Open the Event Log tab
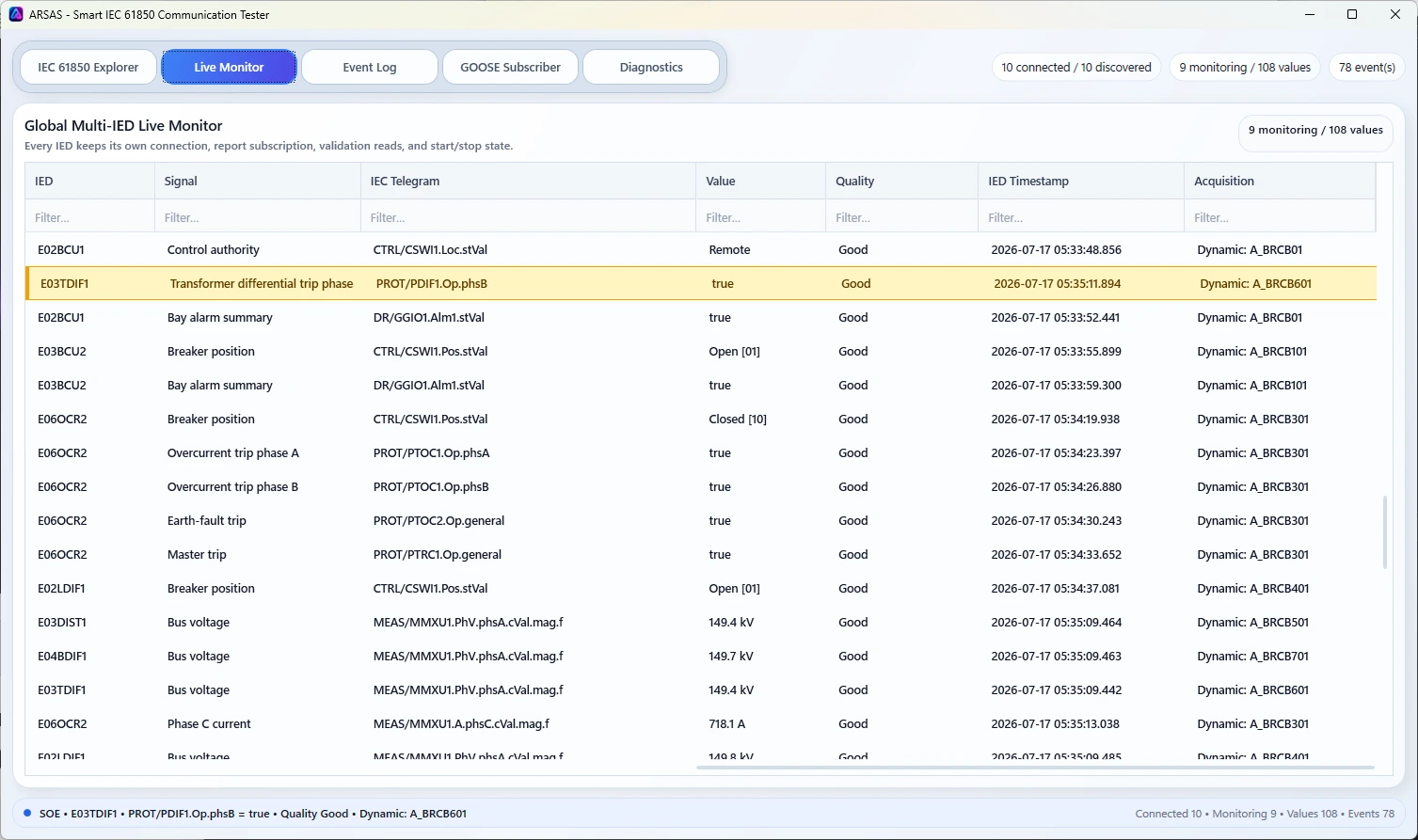This screenshot has width=1418, height=840. (370, 67)
